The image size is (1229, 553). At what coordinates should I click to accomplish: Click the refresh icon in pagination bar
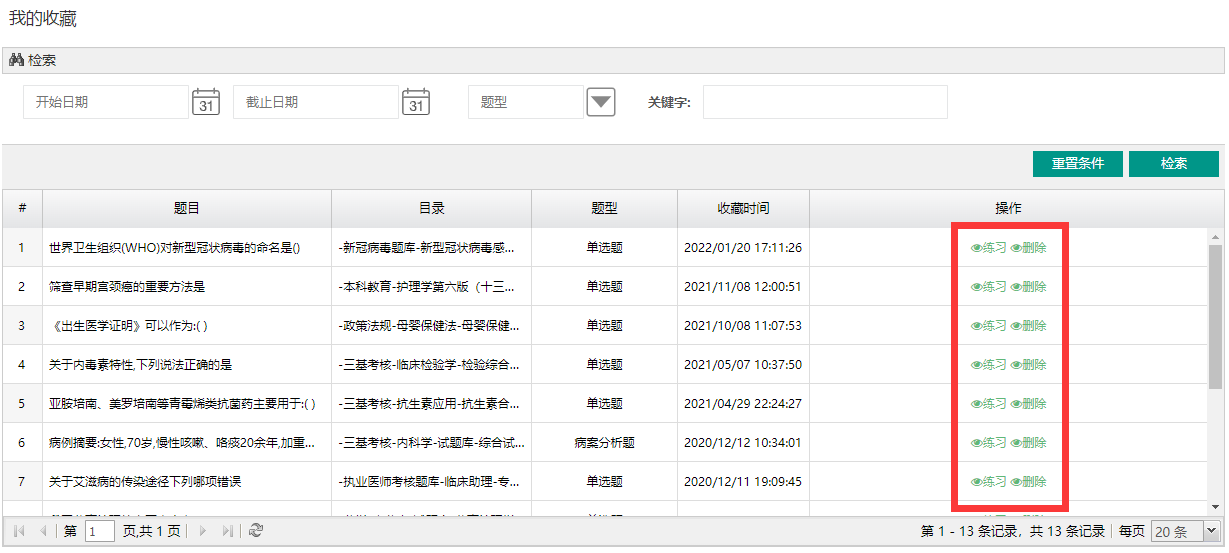(x=256, y=531)
